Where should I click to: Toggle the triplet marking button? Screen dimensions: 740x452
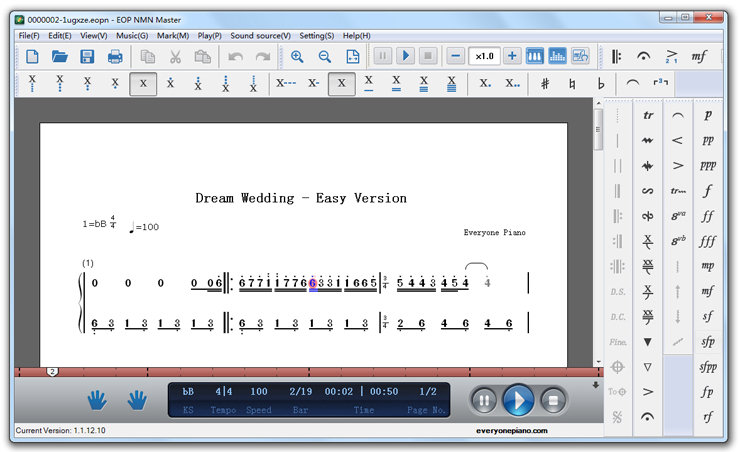point(660,84)
